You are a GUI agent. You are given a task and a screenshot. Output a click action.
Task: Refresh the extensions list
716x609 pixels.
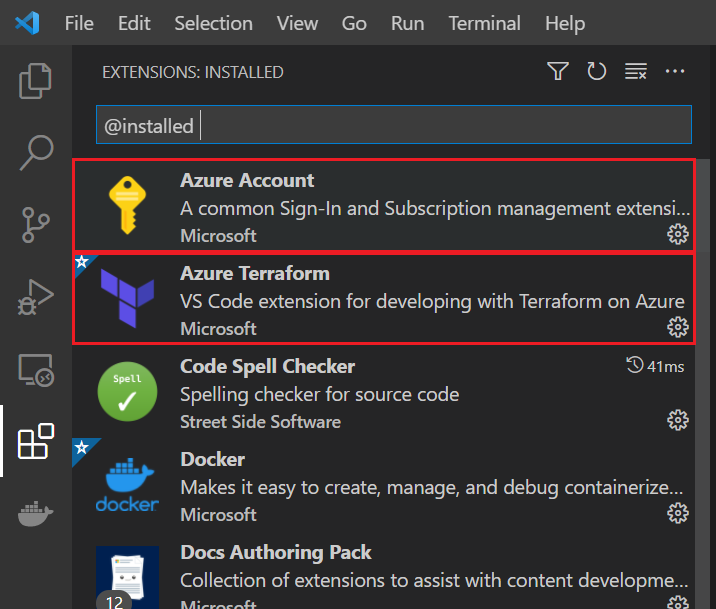(596, 71)
